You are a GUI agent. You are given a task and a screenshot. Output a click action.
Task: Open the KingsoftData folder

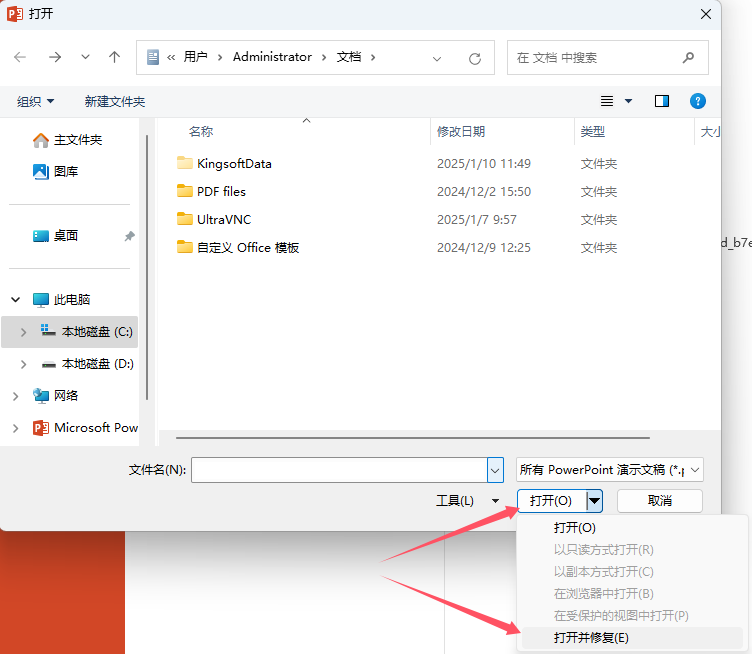[x=234, y=163]
